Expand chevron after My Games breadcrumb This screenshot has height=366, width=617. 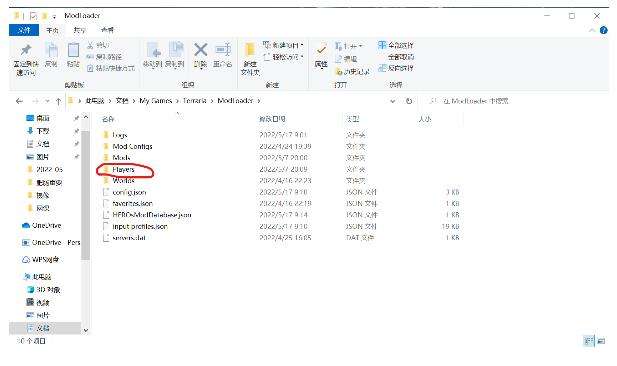pyautogui.click(x=177, y=101)
